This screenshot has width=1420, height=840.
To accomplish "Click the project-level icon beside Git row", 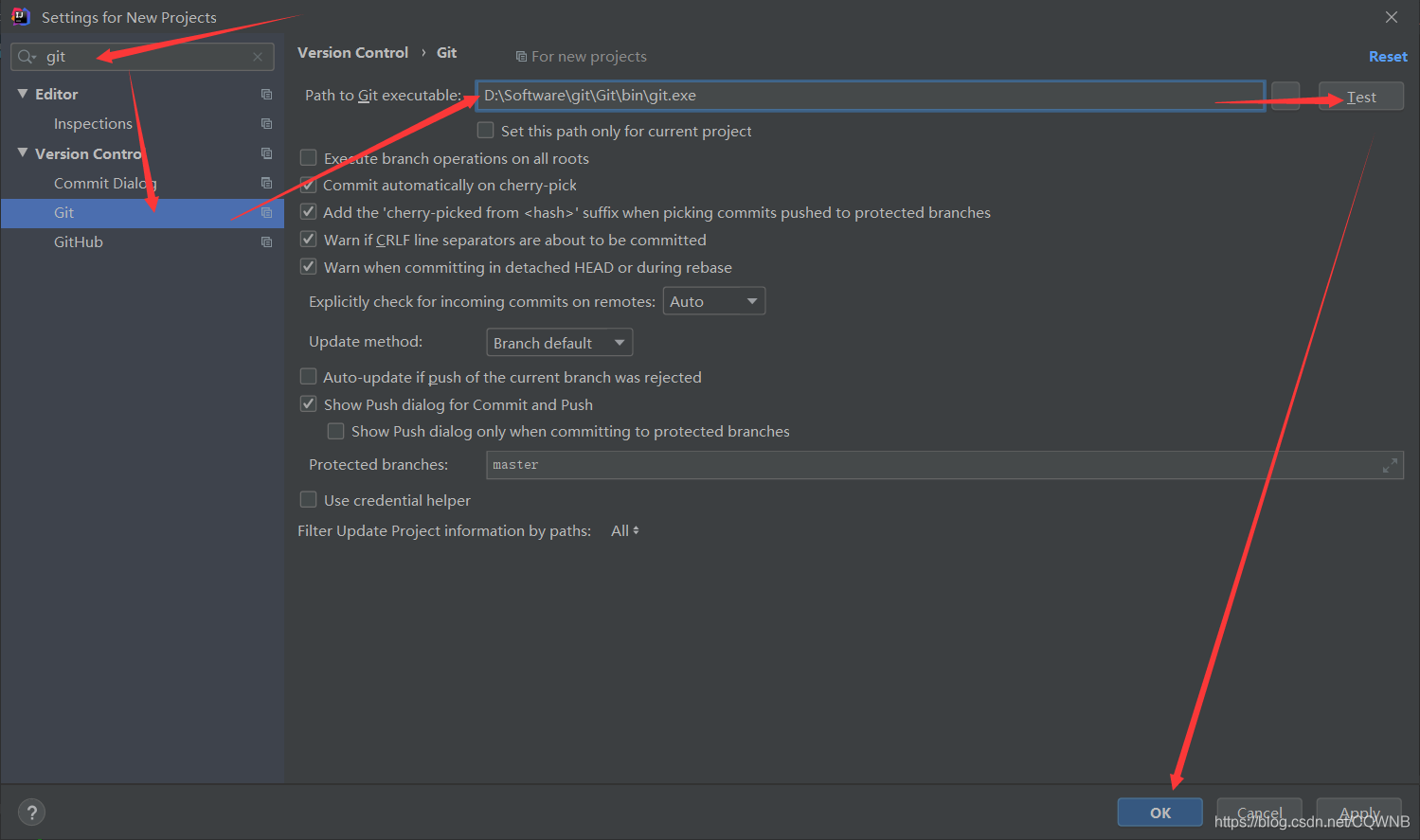I will coord(266,213).
